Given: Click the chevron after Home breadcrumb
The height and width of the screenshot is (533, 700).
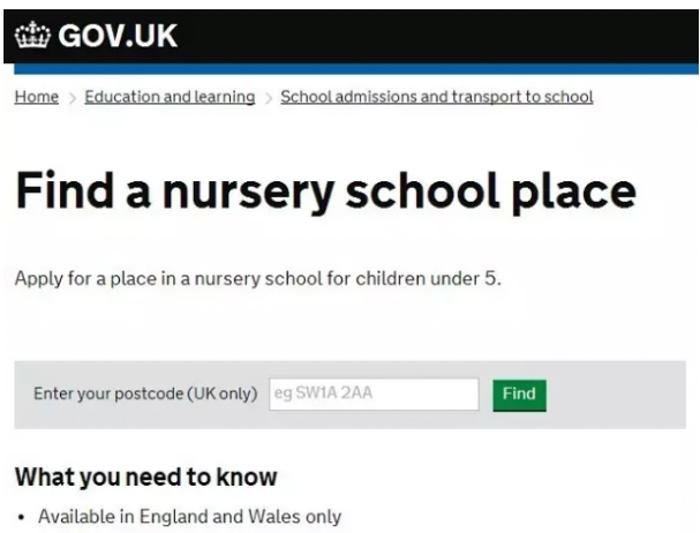Looking at the screenshot, I should pos(72,98).
